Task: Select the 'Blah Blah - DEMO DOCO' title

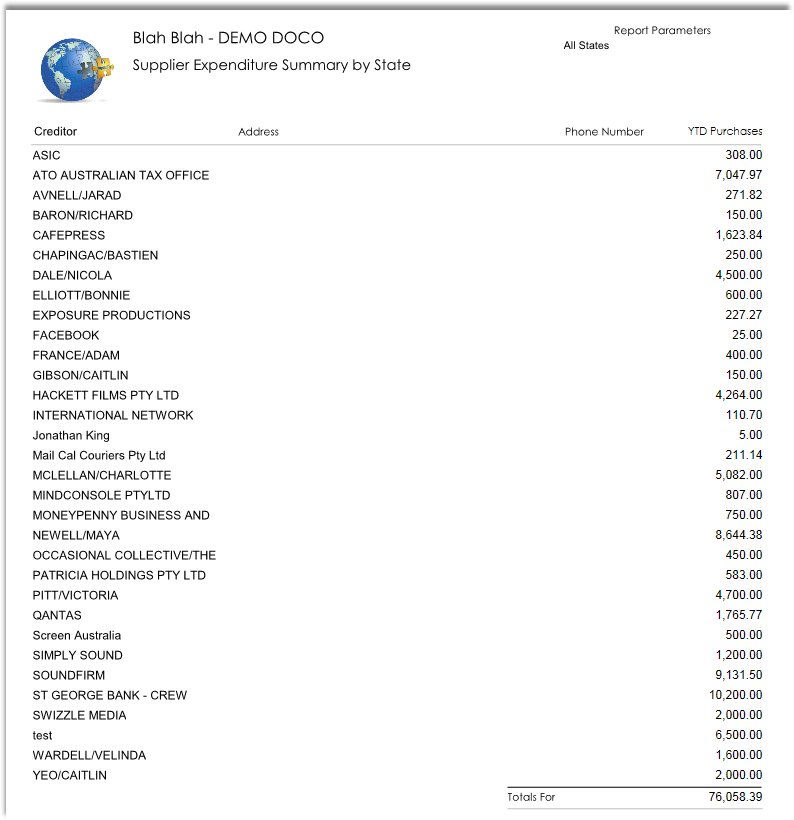Action: [x=228, y=38]
